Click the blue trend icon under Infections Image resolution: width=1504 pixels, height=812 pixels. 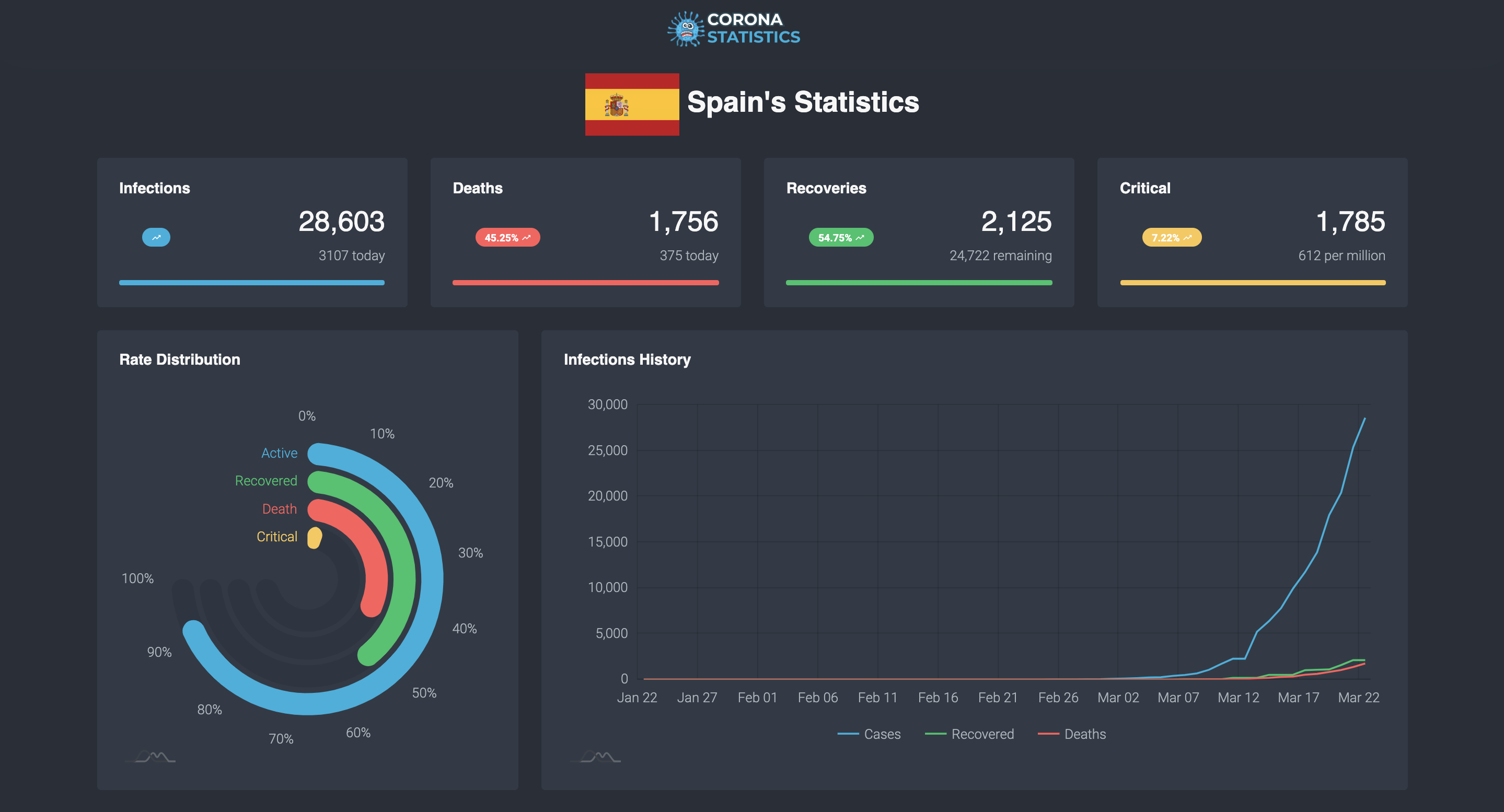pyautogui.click(x=155, y=237)
